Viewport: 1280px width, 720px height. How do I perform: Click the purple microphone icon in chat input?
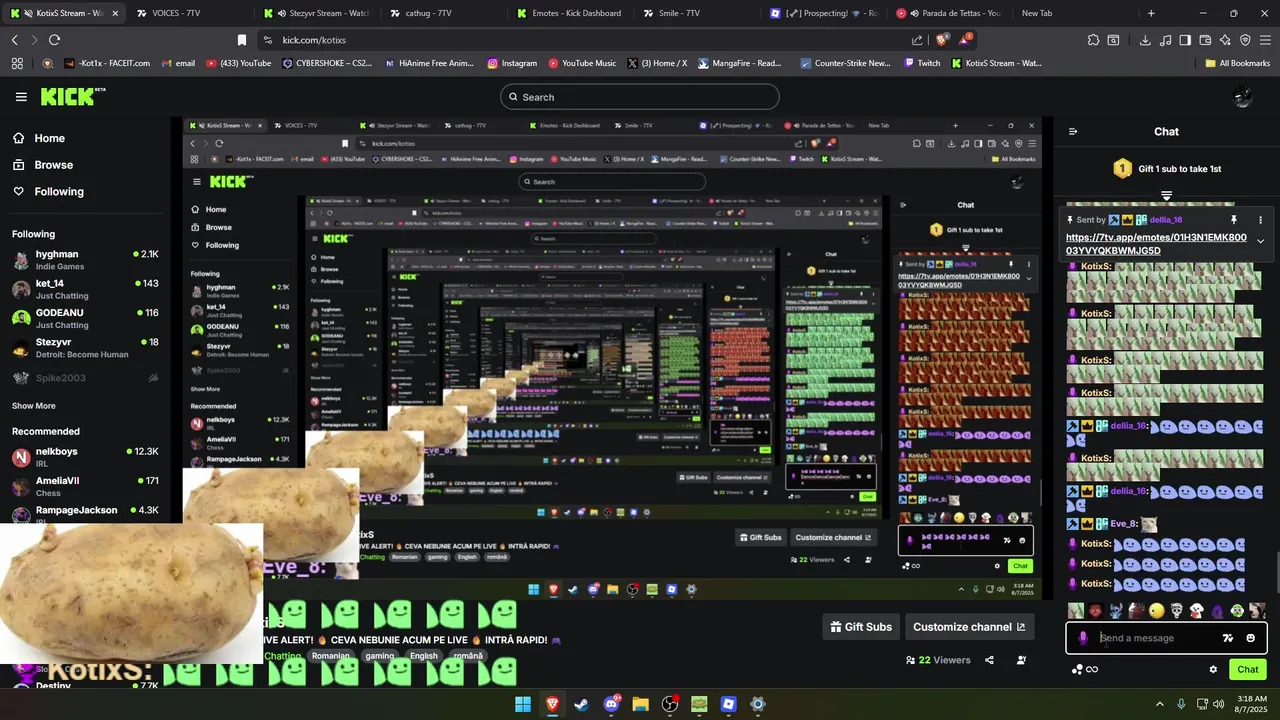pyautogui.click(x=1083, y=638)
